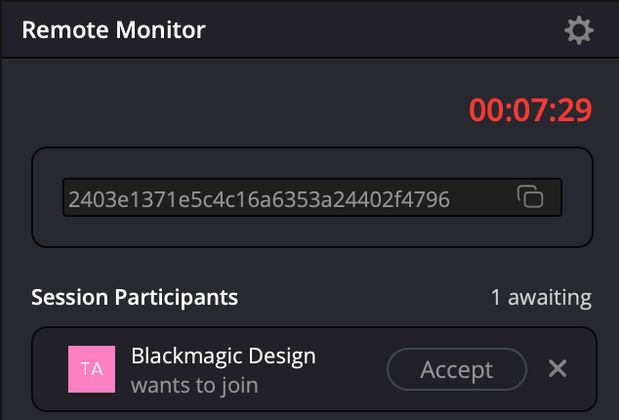Viewport: 619px width, 420px height.
Task: Copy the session code using copy icon
Action: pos(530,196)
